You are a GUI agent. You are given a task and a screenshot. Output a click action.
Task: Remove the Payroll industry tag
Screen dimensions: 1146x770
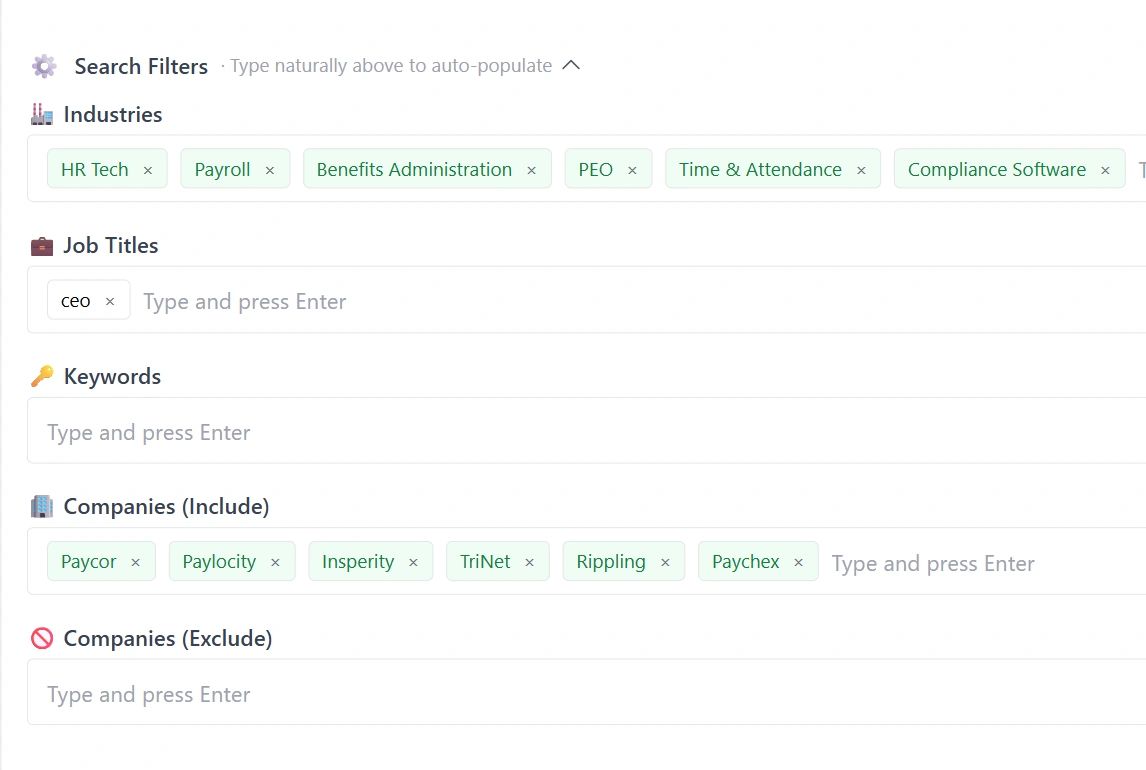[x=270, y=170]
